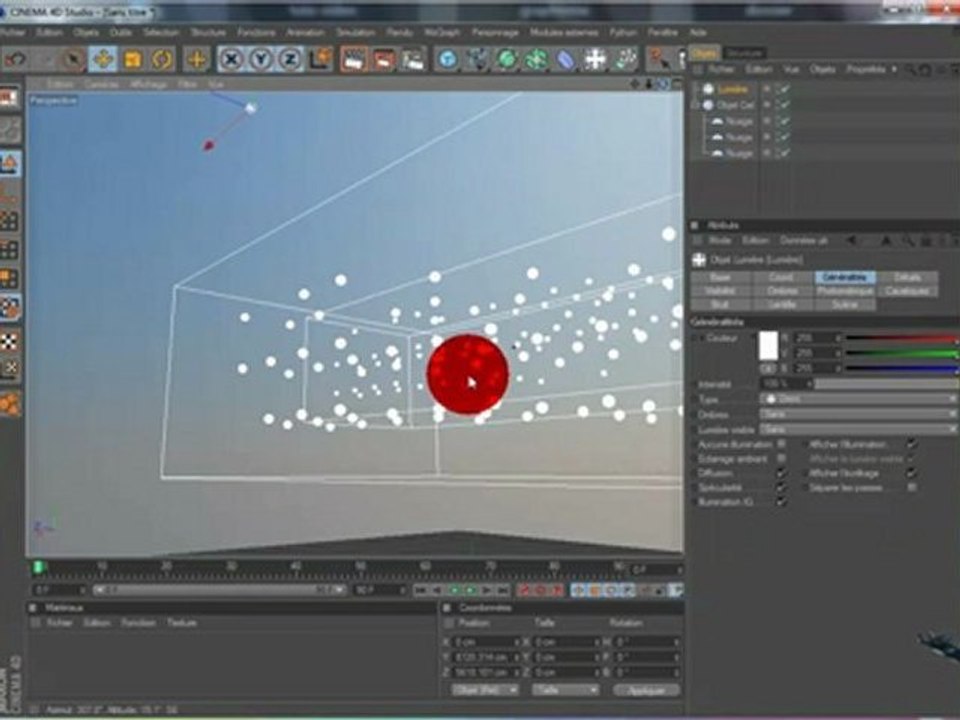Open the Ombres attribute tab
The height and width of the screenshot is (720, 960).
point(782,291)
